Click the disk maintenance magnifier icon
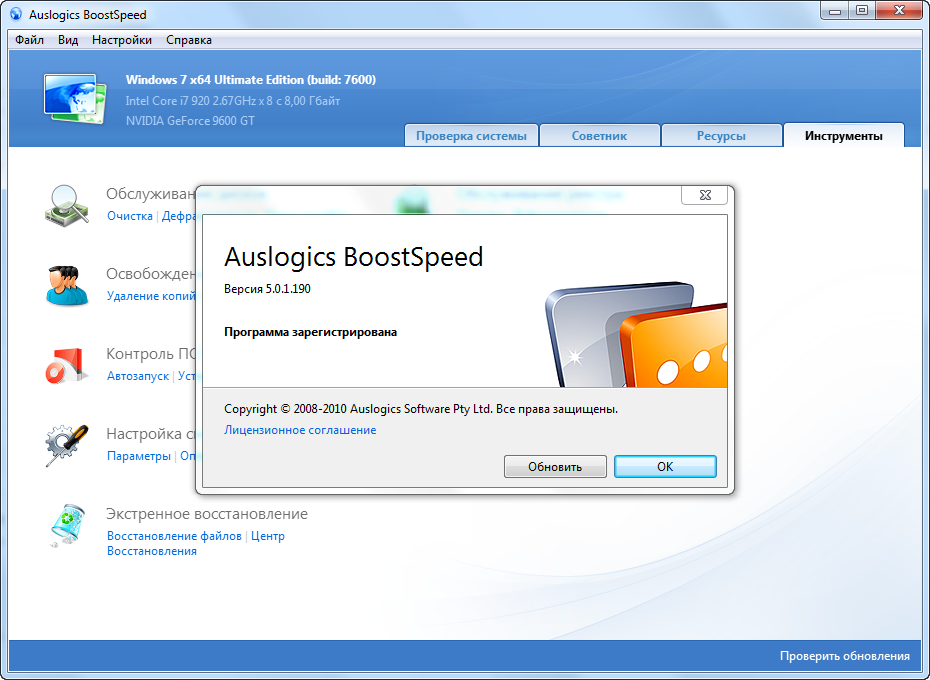The image size is (930, 680). [66, 205]
